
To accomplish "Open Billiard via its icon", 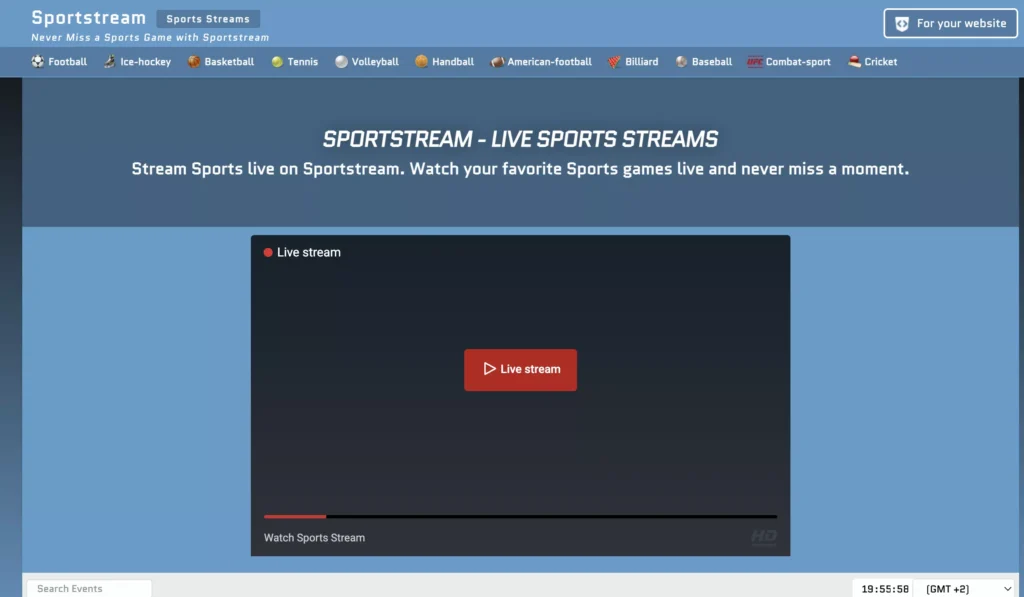I will (x=614, y=62).
